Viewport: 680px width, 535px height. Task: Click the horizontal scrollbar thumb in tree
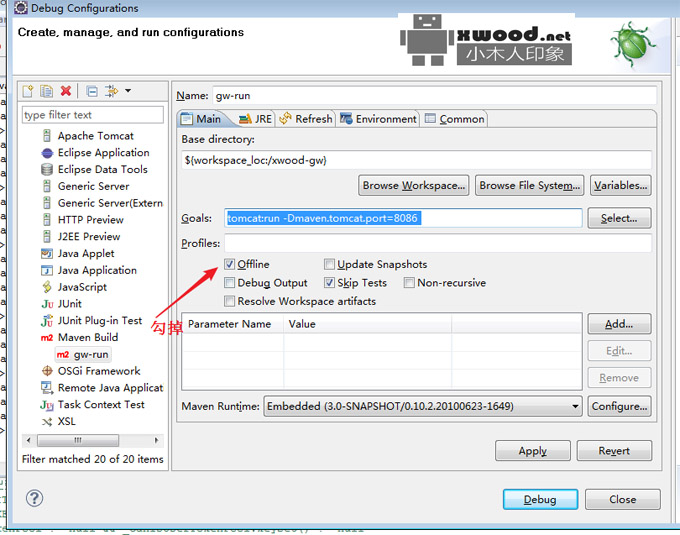(x=78, y=440)
